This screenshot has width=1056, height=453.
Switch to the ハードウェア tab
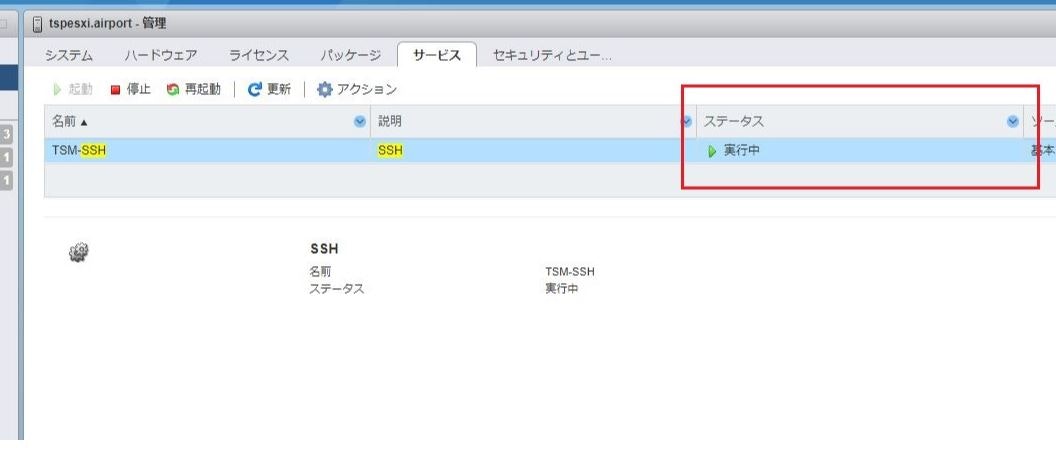tap(161, 55)
